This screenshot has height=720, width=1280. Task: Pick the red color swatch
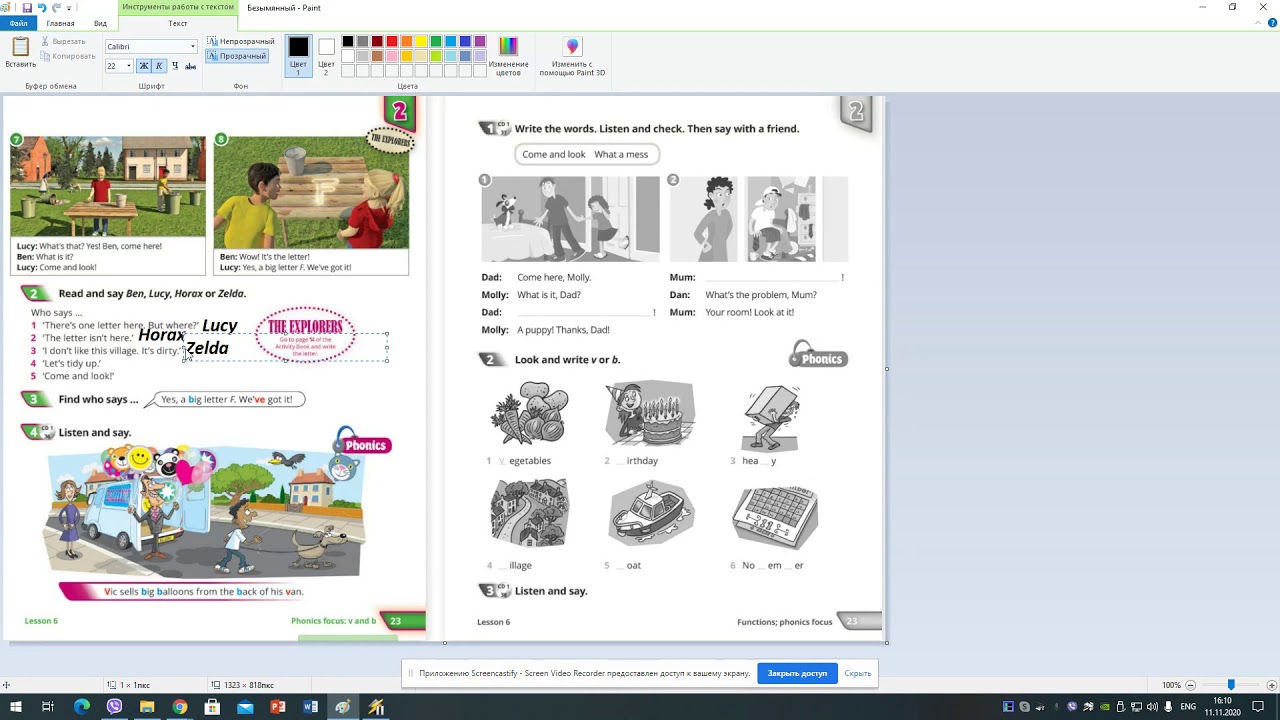click(x=392, y=42)
